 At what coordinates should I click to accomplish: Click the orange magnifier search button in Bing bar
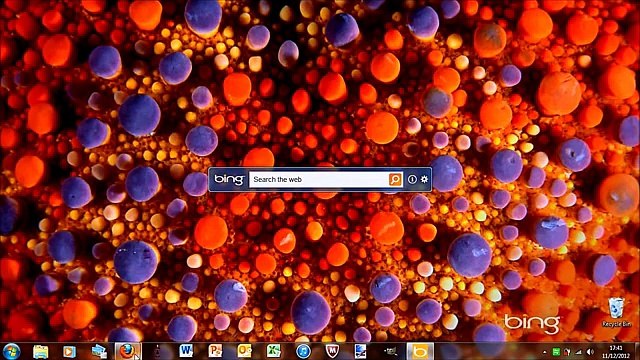[395, 179]
